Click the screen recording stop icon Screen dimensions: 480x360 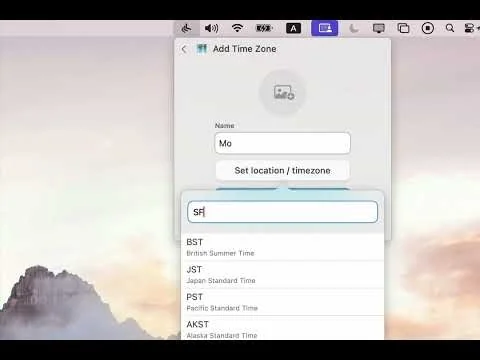pos(428,29)
